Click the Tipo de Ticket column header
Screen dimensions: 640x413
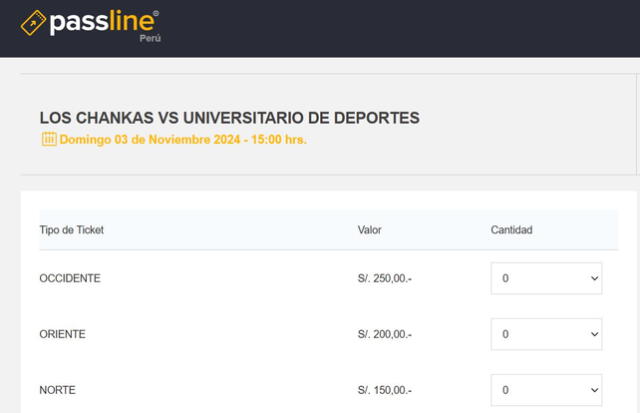point(71,230)
